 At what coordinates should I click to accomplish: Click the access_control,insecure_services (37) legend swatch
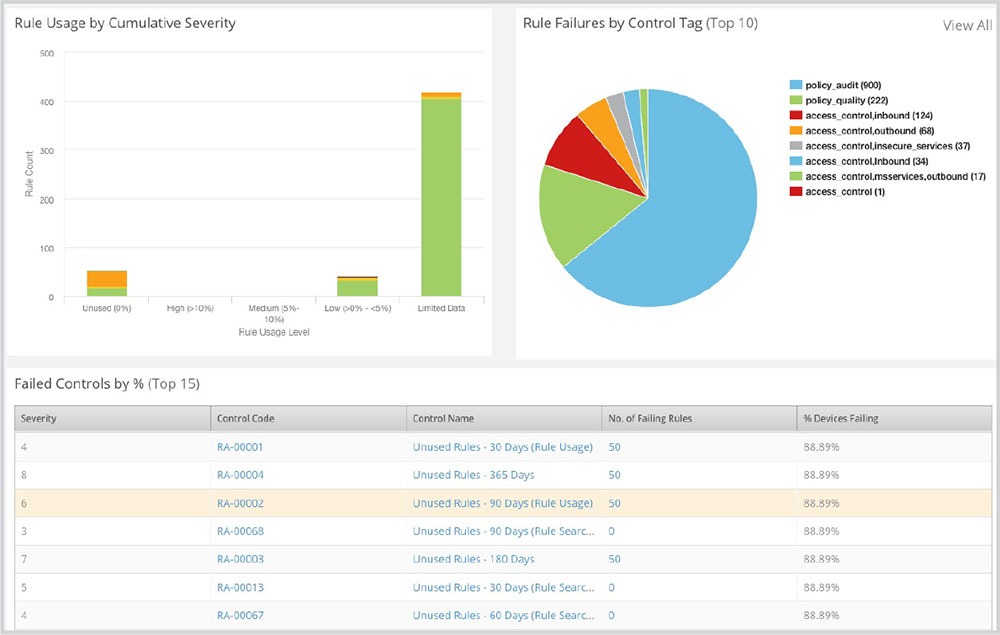click(795, 146)
